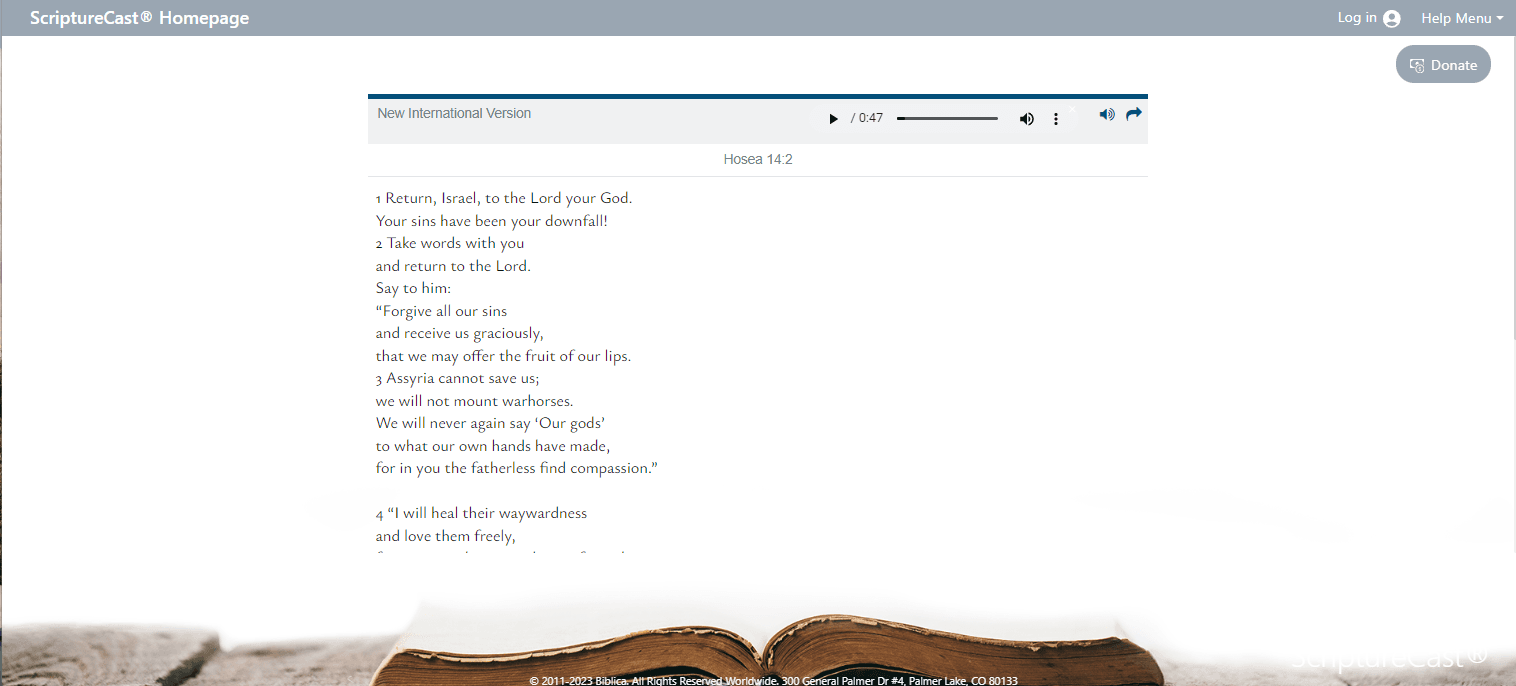This screenshot has height=686, width=1516.
Task: Click line "Forgive all our sins"
Action: tap(442, 311)
